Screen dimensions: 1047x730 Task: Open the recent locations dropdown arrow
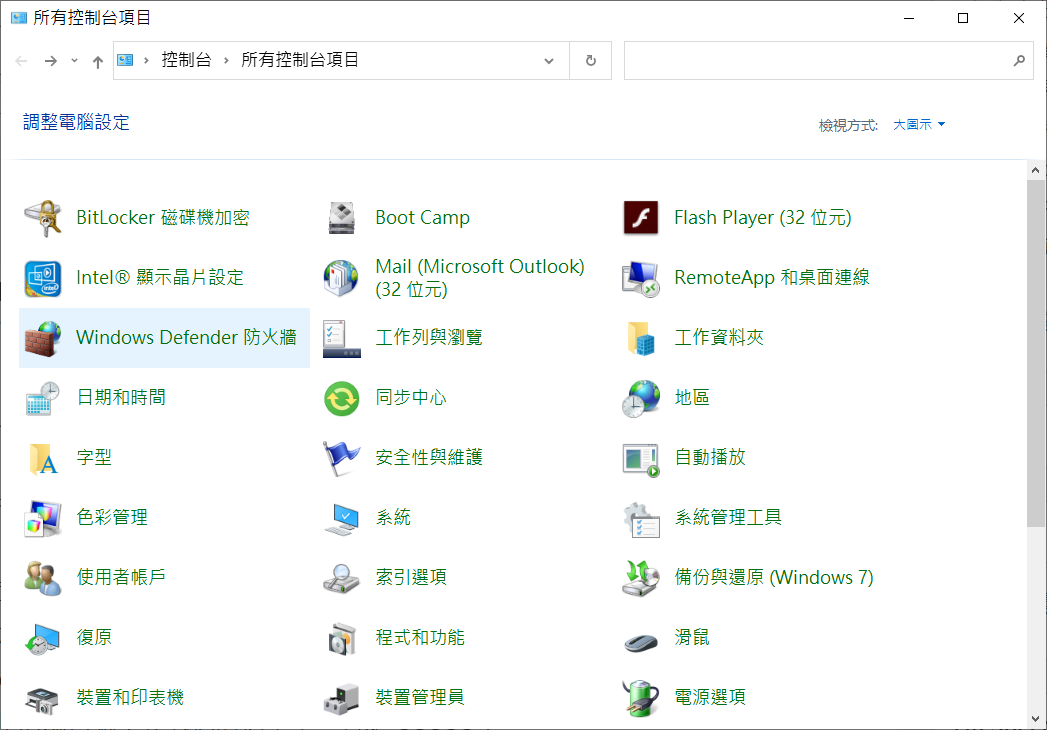click(74, 61)
